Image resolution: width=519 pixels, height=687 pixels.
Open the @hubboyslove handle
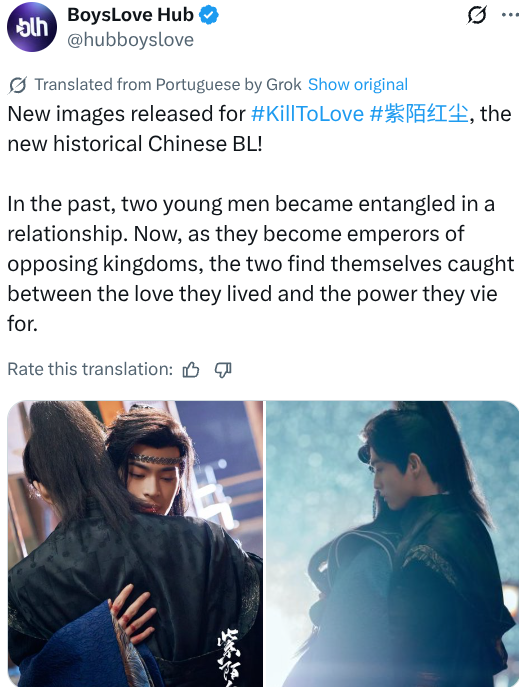(131, 40)
